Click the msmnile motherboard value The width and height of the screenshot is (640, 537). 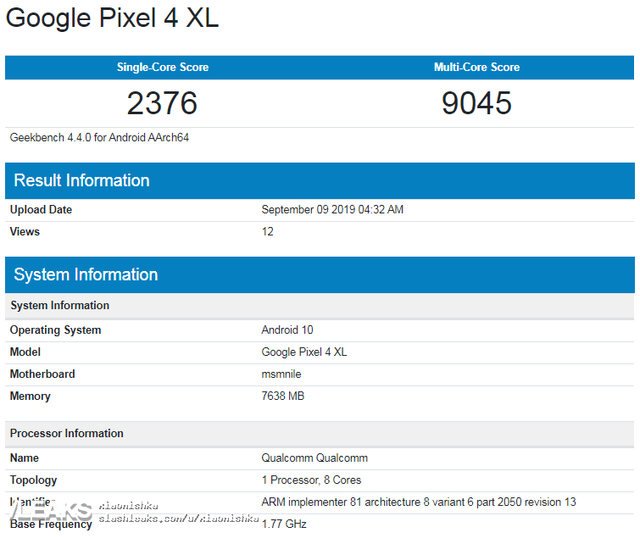click(281, 374)
